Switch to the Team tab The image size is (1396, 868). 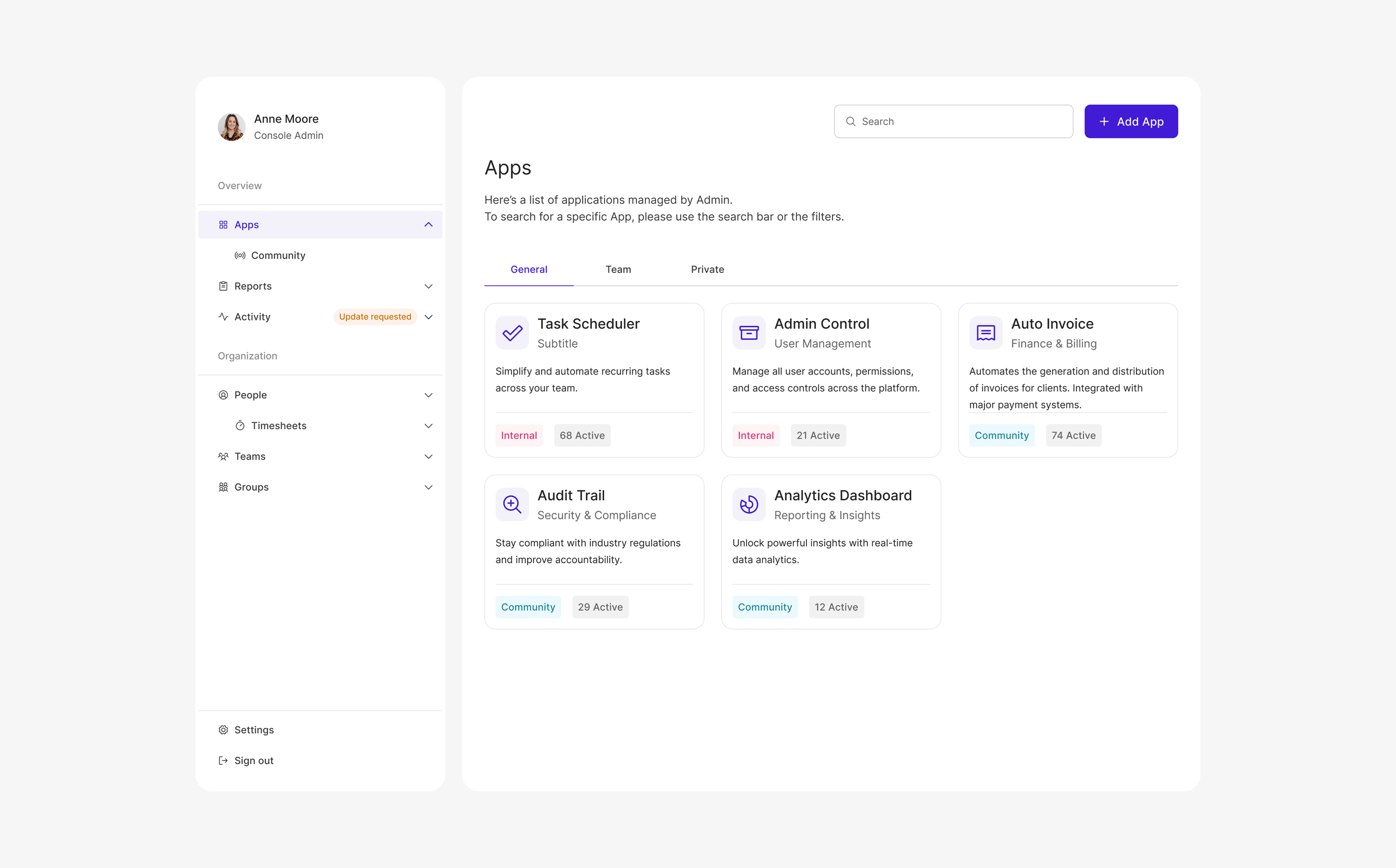[x=618, y=269]
